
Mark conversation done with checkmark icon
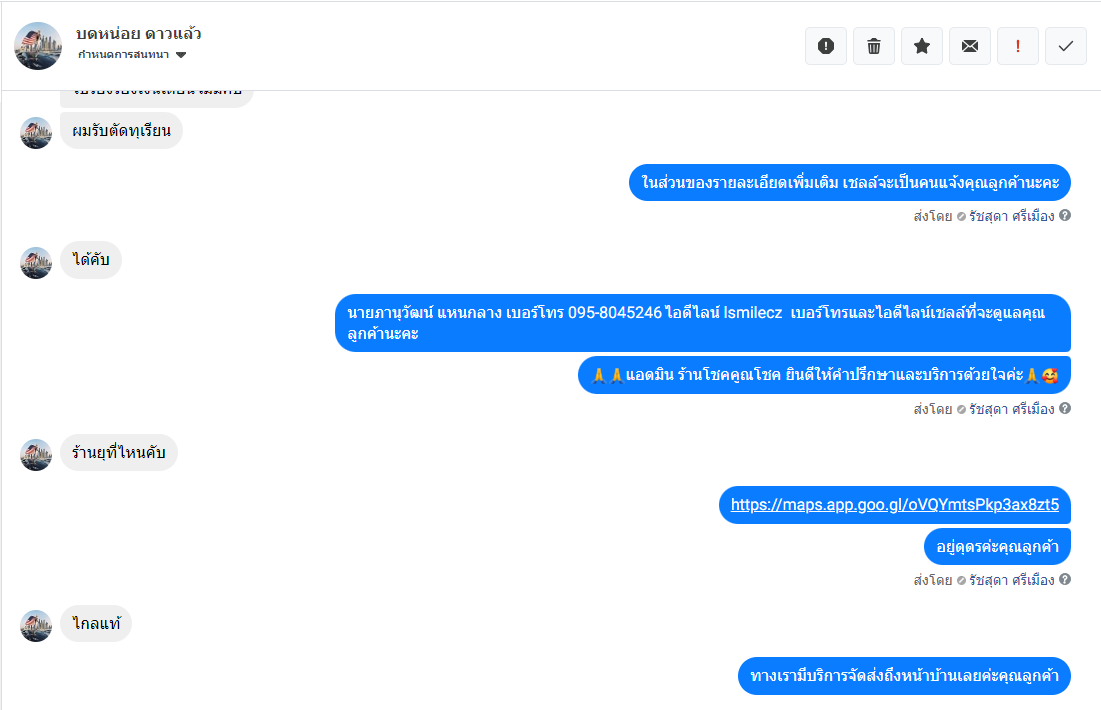[1066, 46]
